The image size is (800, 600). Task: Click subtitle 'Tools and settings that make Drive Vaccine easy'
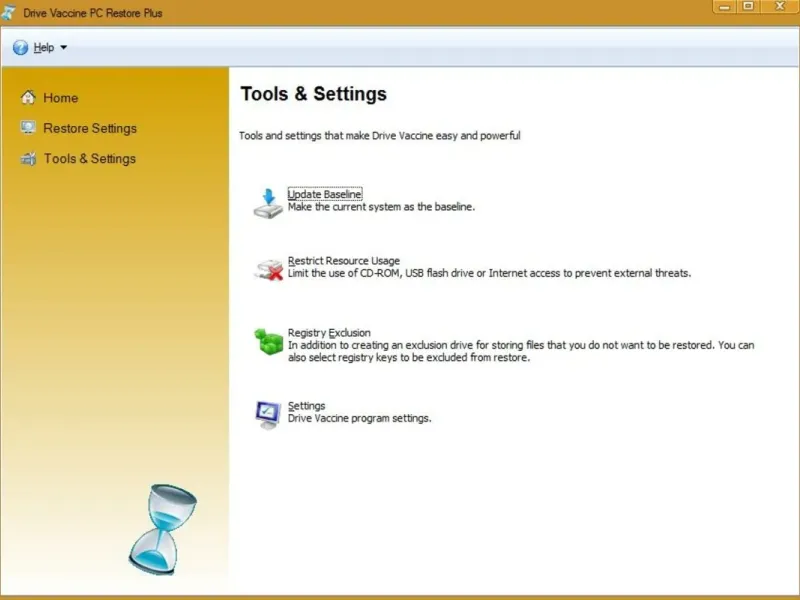[x=380, y=136]
